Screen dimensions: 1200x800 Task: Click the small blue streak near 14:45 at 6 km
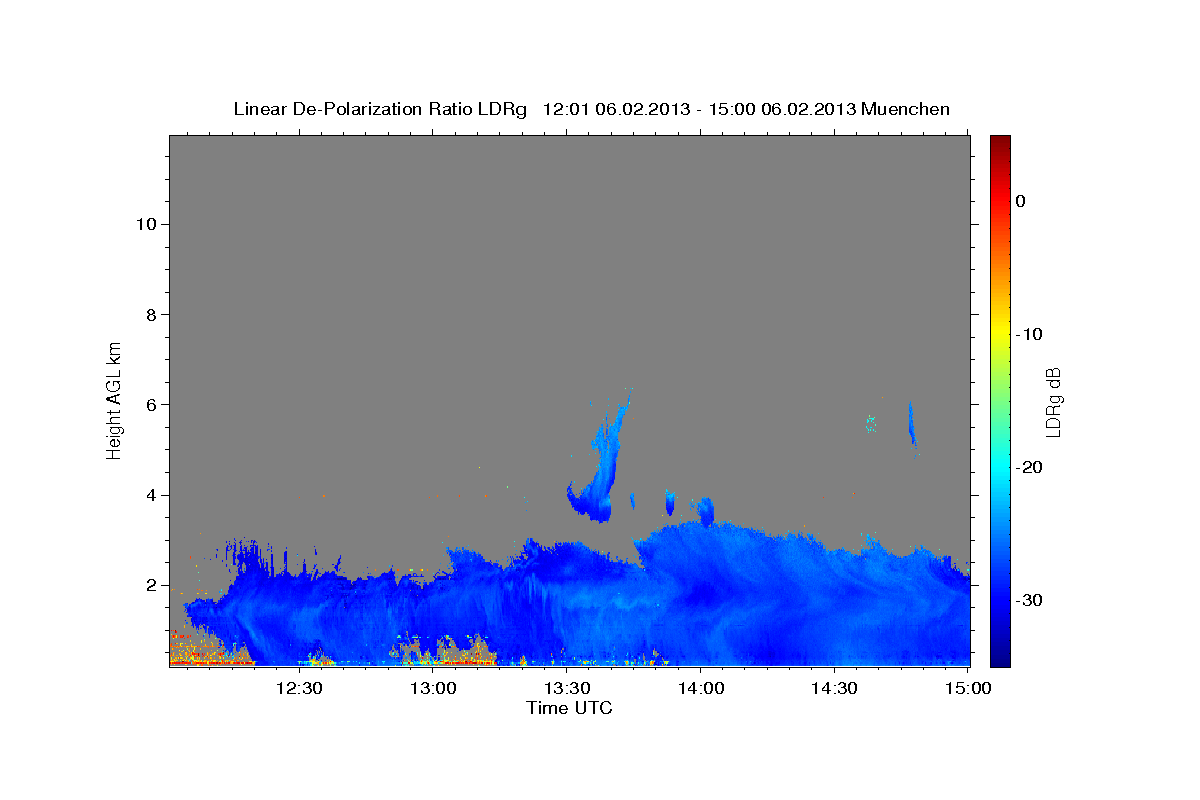[x=912, y=425]
